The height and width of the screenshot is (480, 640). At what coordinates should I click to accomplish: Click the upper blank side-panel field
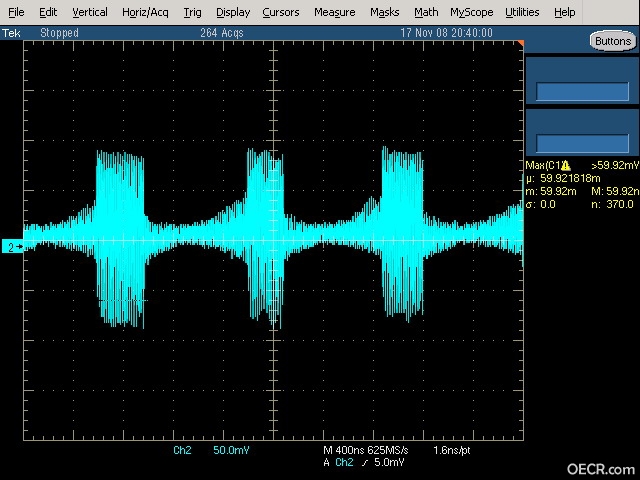(582, 91)
